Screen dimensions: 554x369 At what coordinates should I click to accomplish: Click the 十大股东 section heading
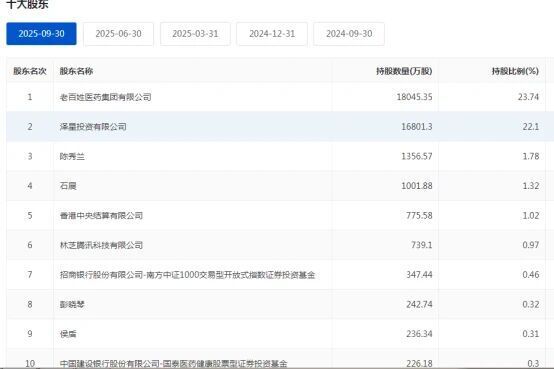28,4
